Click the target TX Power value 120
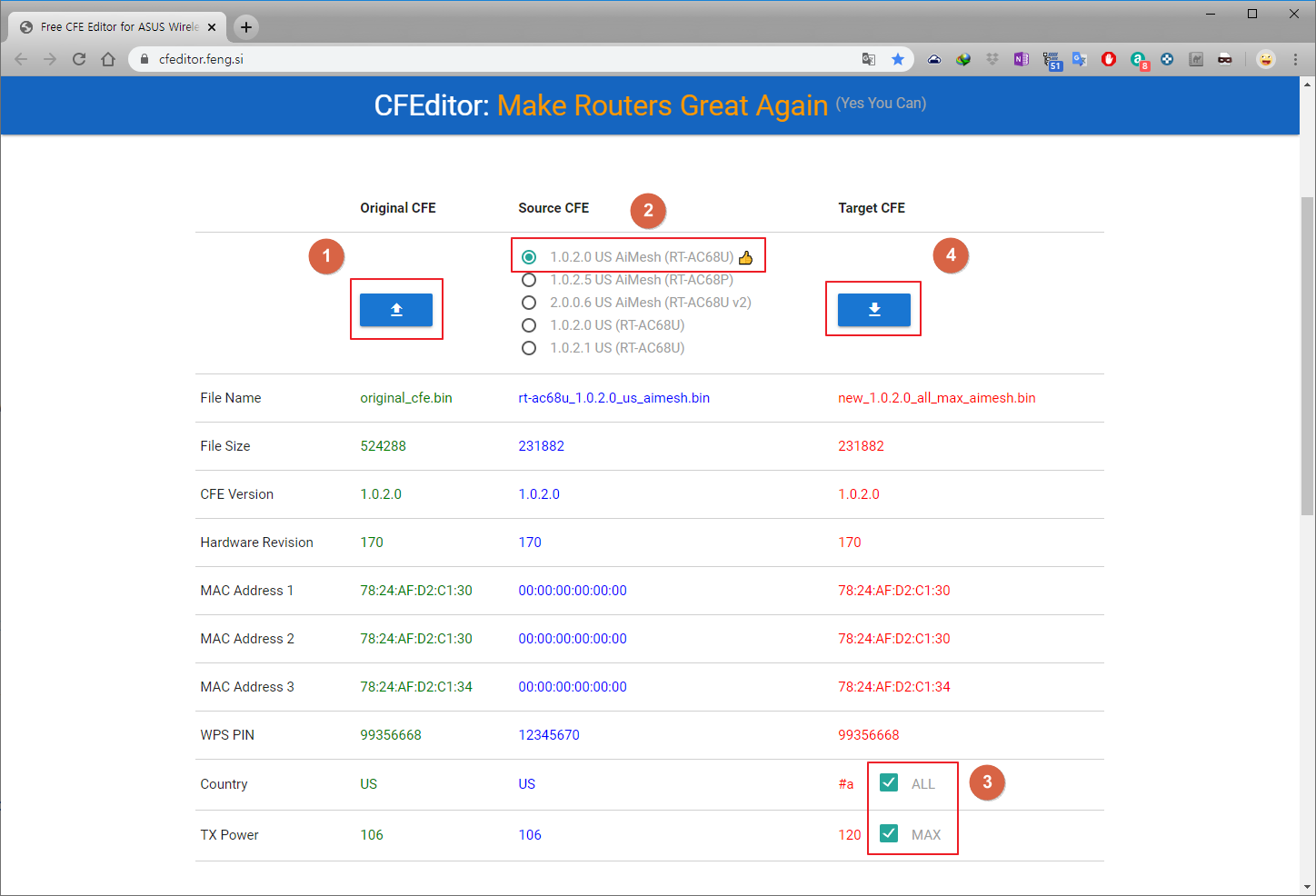Image resolution: width=1316 pixels, height=896 pixels. click(850, 835)
